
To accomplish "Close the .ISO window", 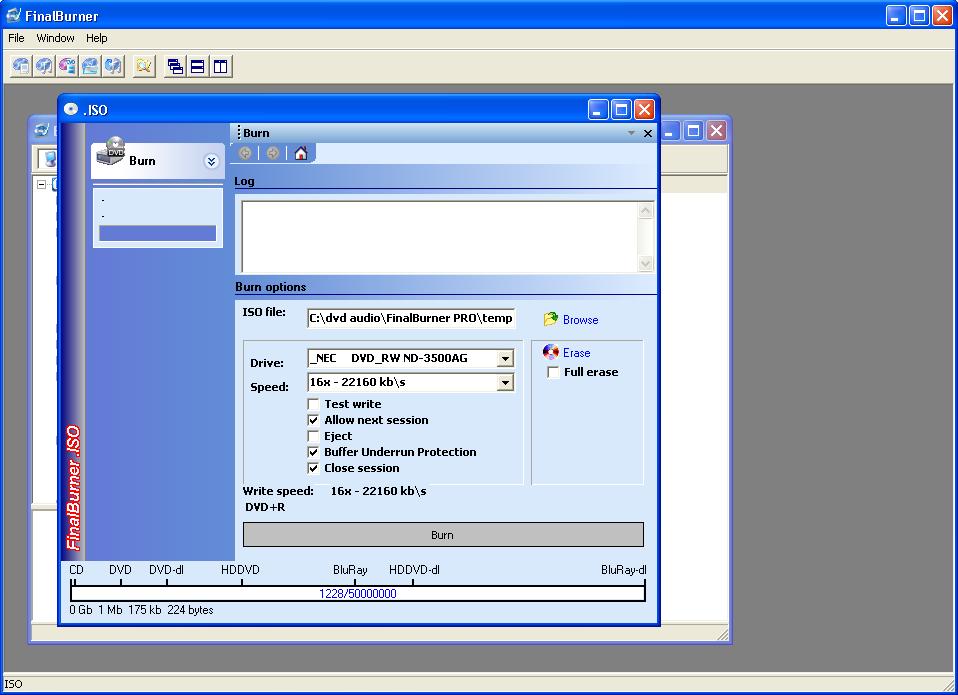I will pyautogui.click(x=644, y=110).
